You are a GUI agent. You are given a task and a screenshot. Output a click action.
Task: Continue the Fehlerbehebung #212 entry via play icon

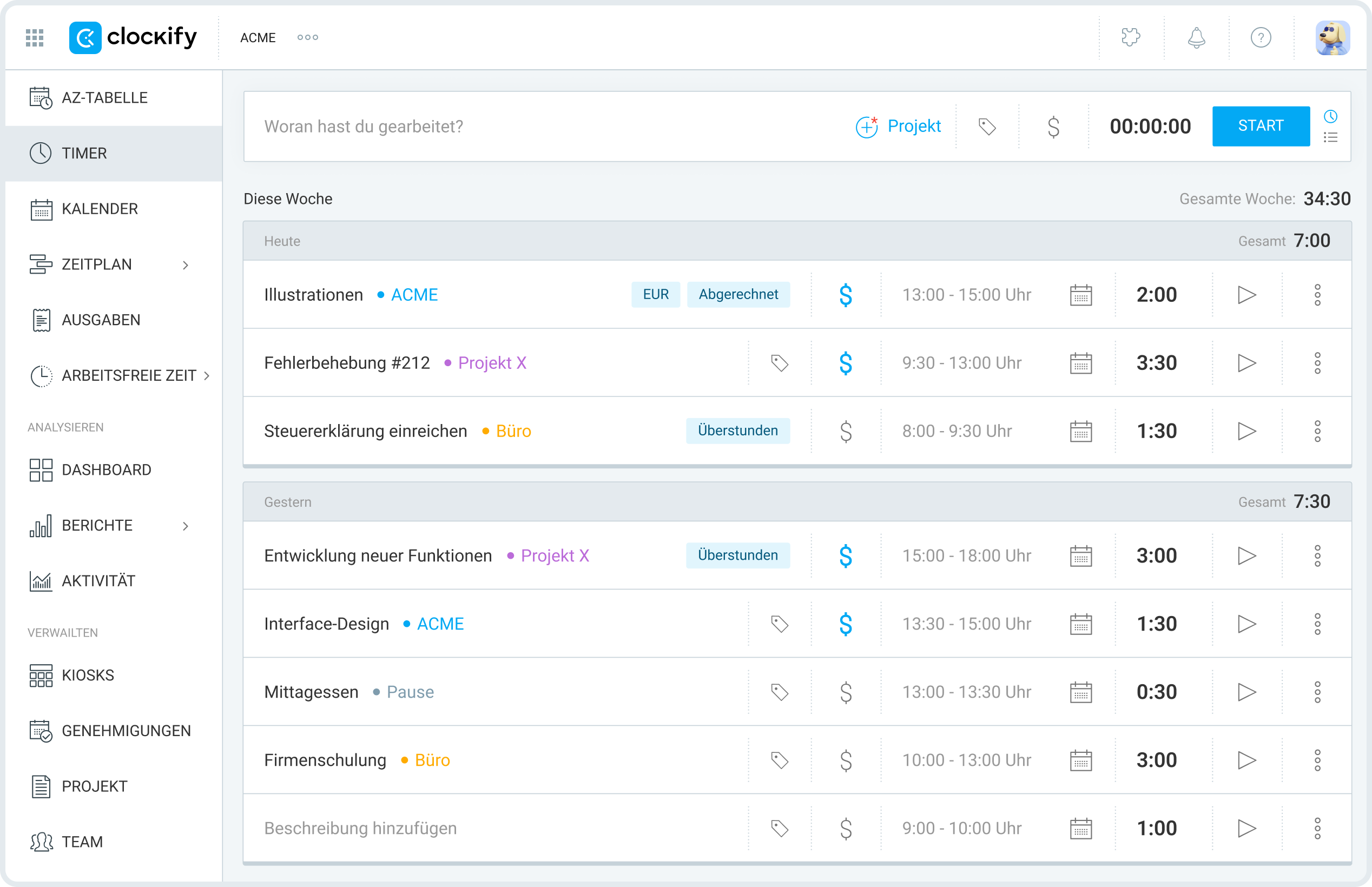(1248, 363)
